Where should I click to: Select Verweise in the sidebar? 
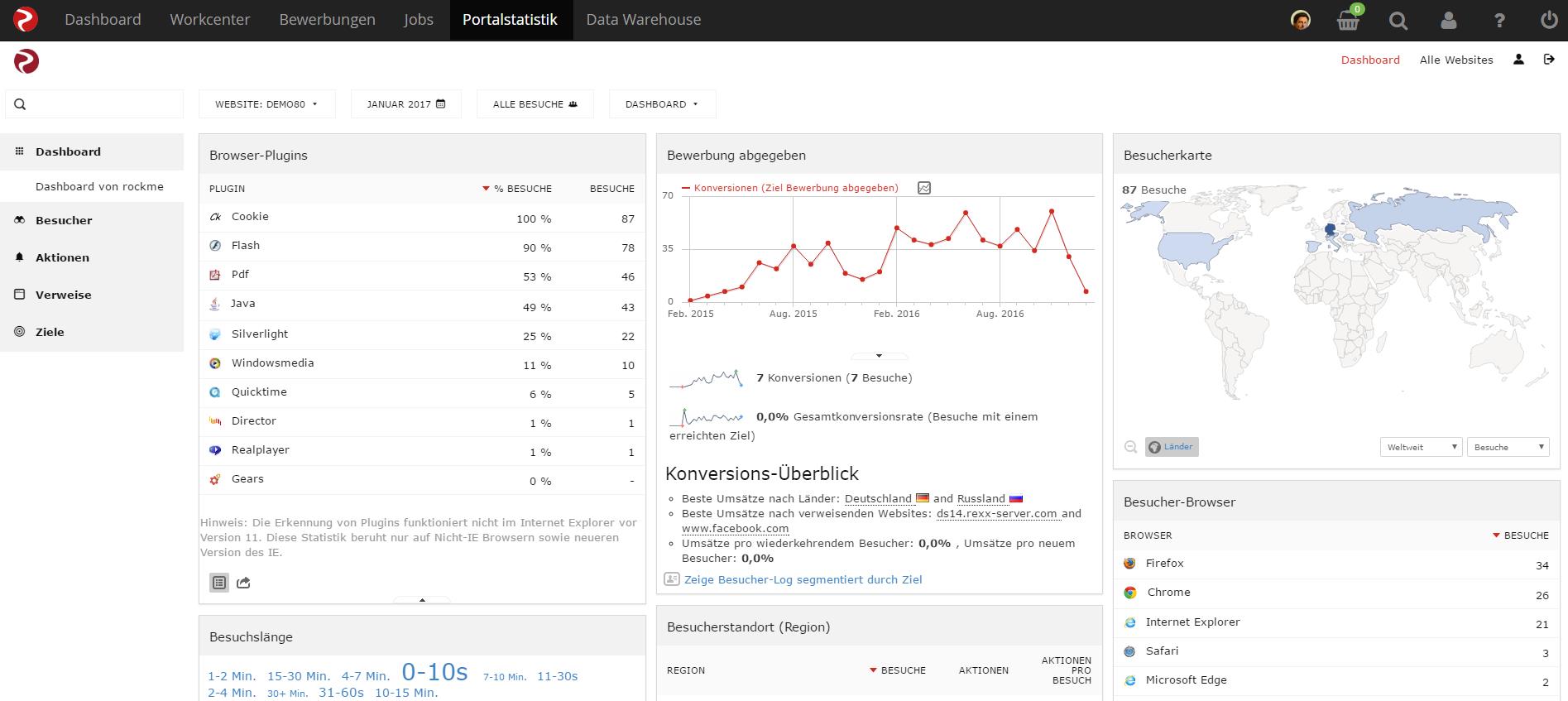92,295
